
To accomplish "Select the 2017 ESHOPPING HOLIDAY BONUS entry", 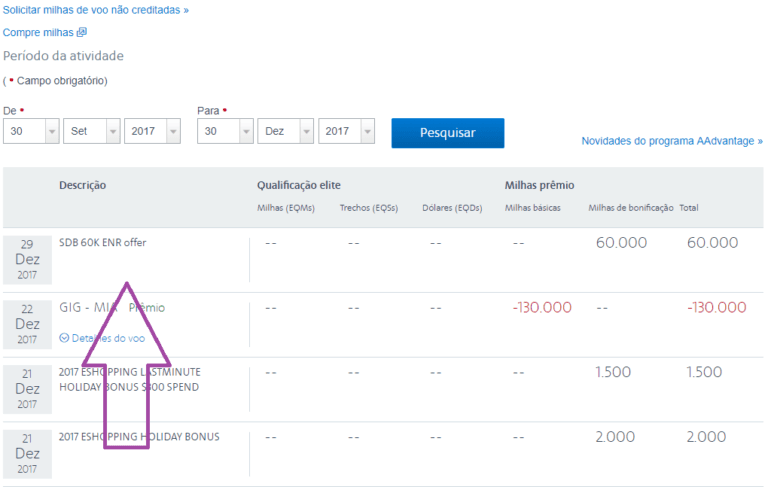I will pos(139,436).
